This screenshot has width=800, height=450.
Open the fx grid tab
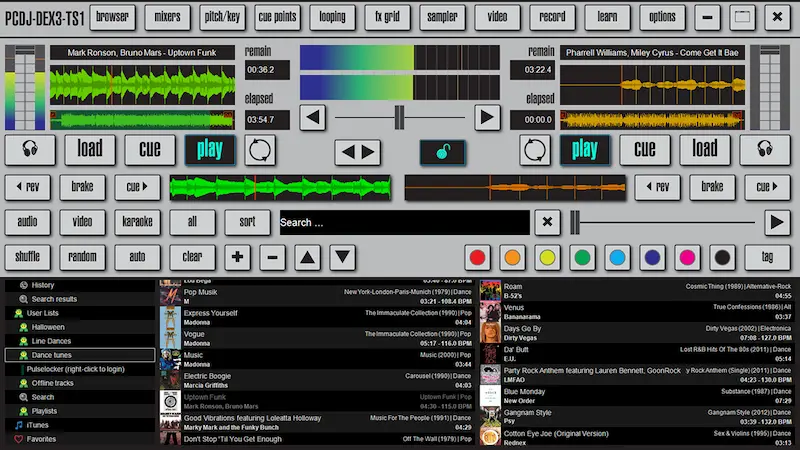click(x=388, y=17)
